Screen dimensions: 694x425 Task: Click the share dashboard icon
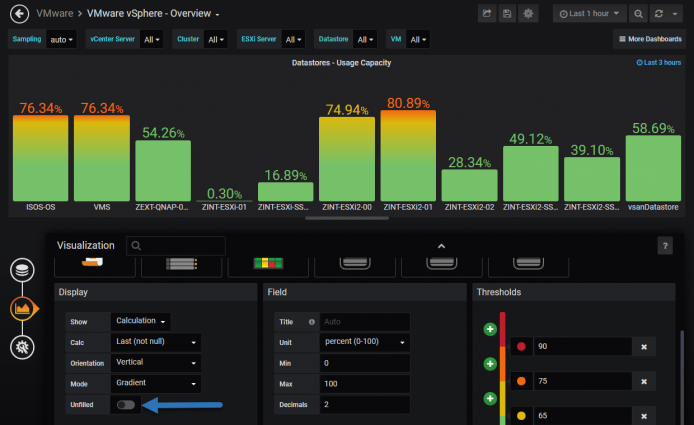[x=486, y=14]
